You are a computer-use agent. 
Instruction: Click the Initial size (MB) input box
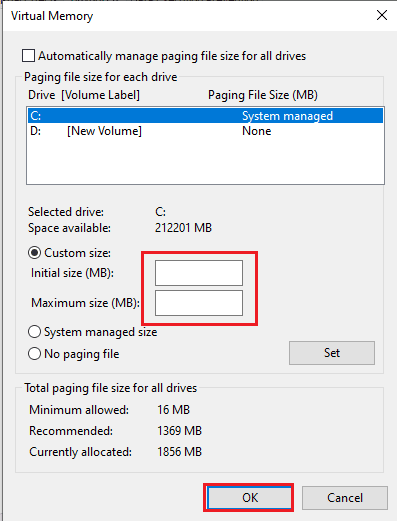coord(199,273)
